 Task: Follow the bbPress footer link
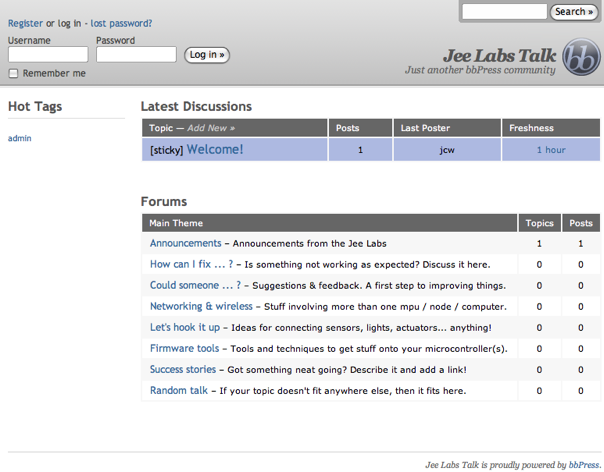point(584,465)
